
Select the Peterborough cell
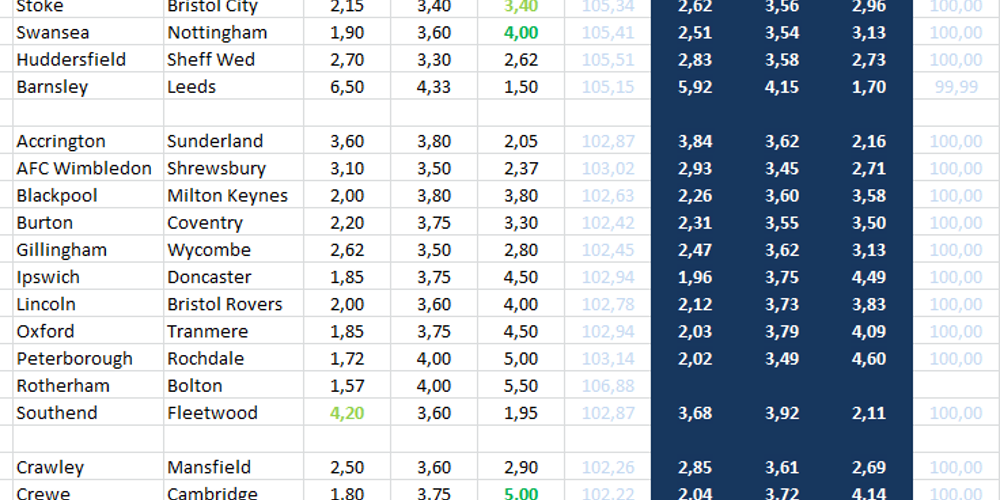(x=88, y=358)
